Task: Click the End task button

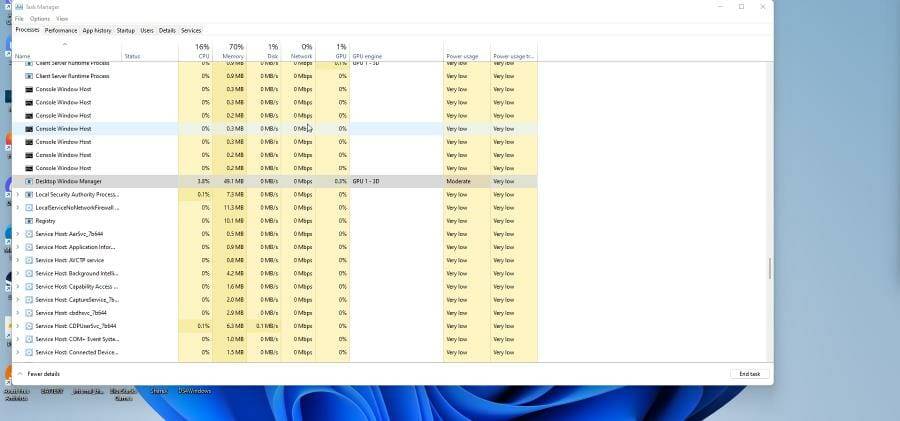Action: coord(750,374)
